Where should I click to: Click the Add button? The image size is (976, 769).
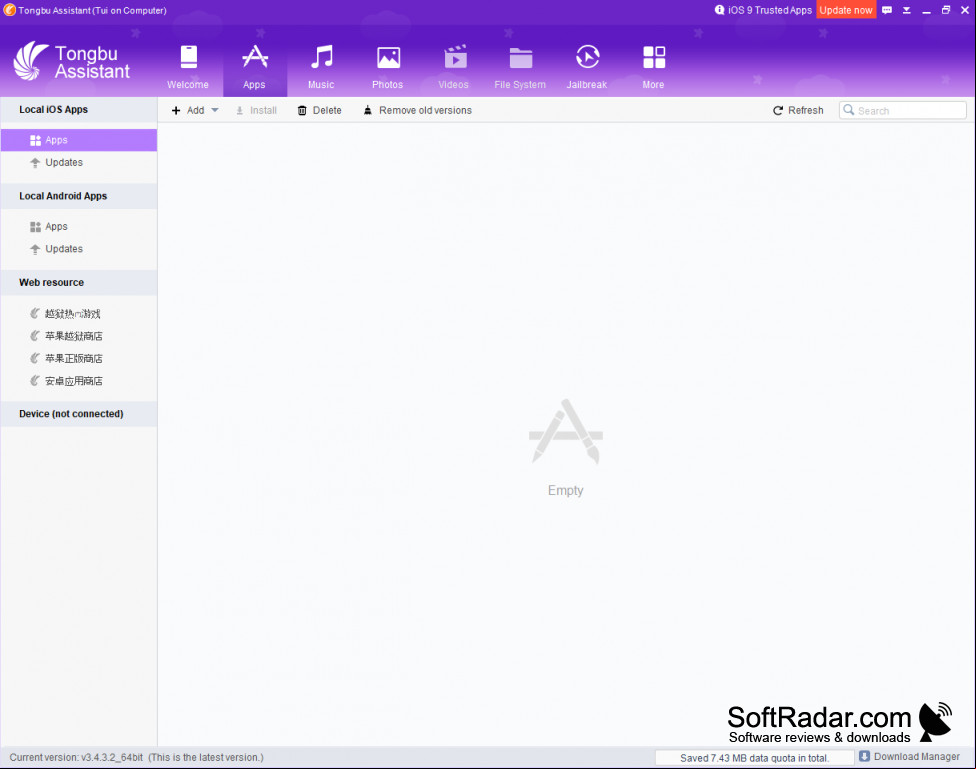(x=188, y=110)
